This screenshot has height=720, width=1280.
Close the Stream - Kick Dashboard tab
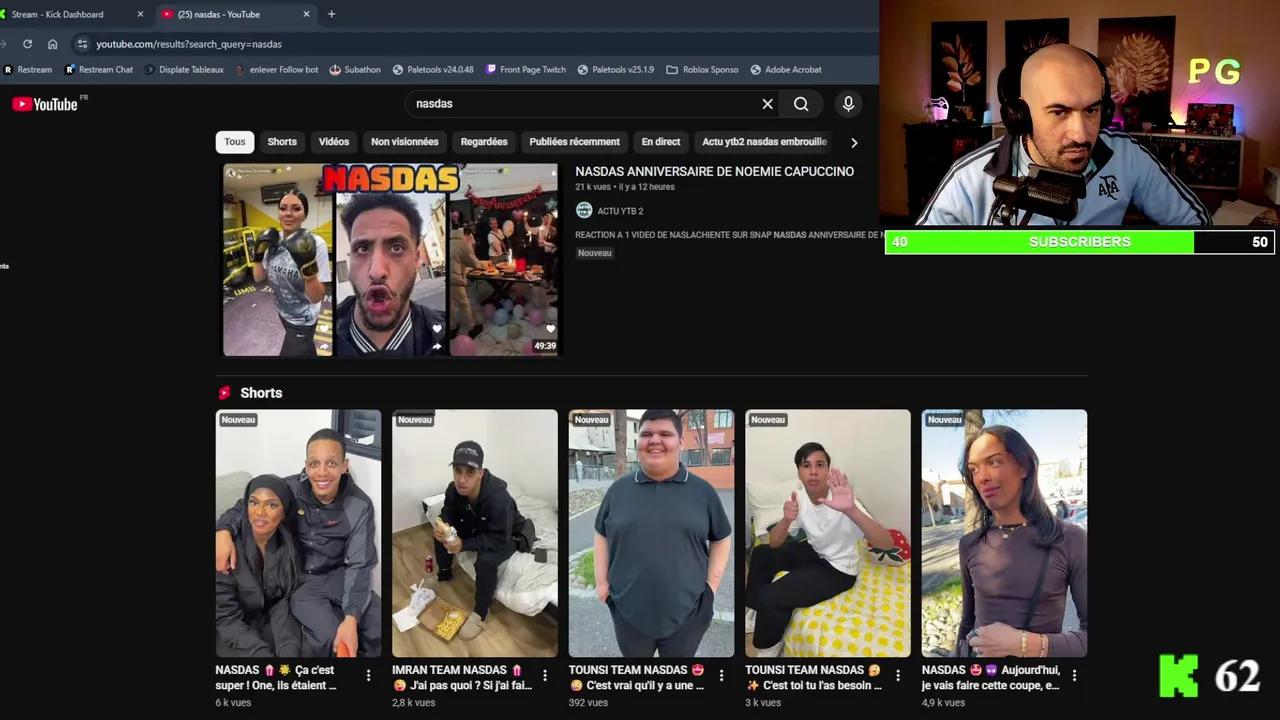pyautogui.click(x=140, y=14)
